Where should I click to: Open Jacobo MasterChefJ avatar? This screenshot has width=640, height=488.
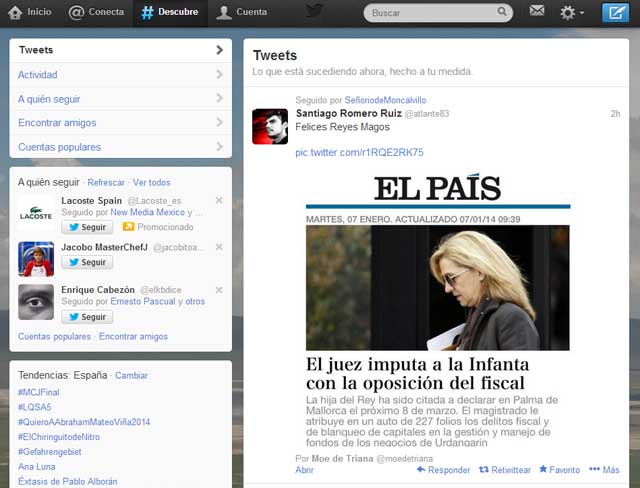[36, 259]
